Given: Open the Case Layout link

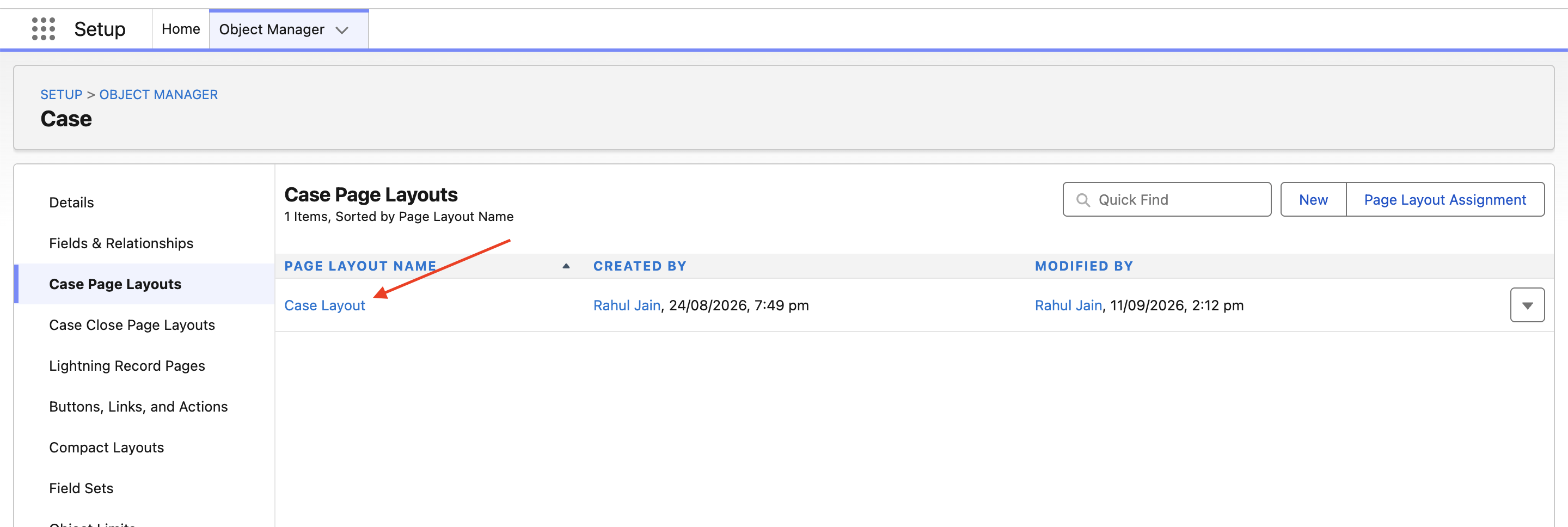Looking at the screenshot, I should [324, 305].
